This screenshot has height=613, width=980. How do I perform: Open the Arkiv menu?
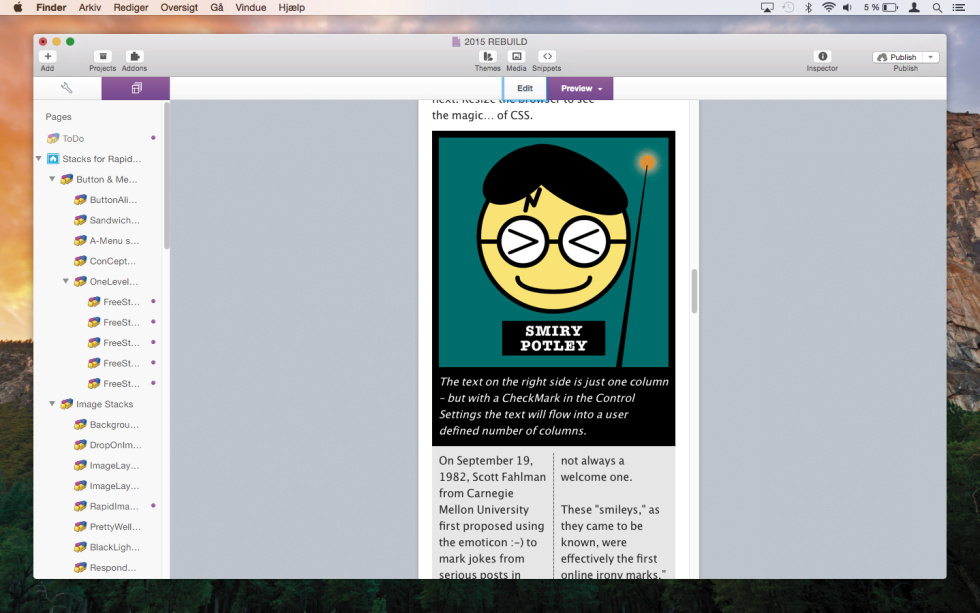(x=90, y=7)
